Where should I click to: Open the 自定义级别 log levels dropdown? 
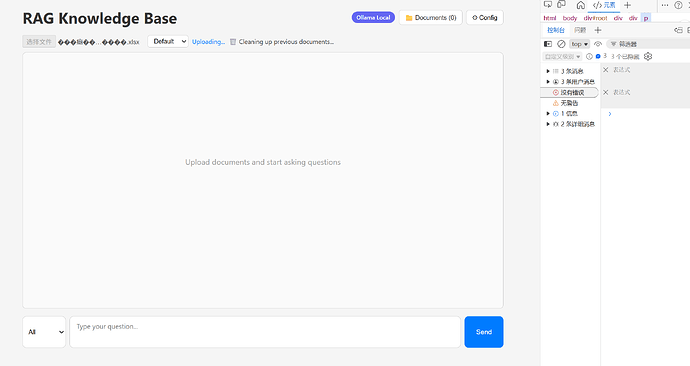562,56
